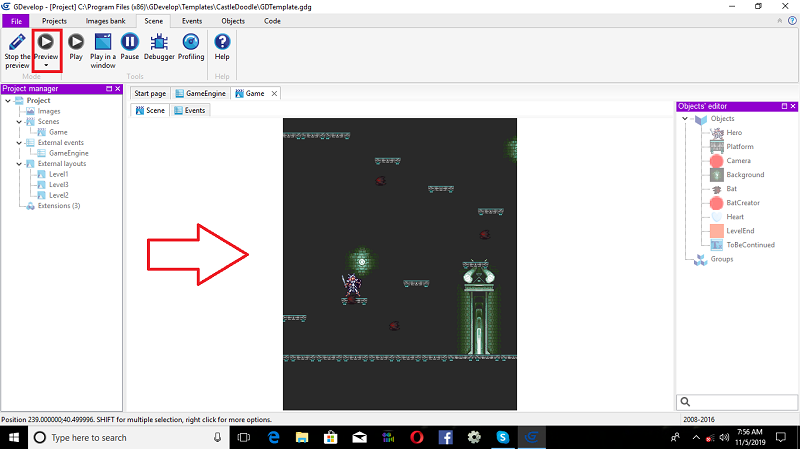Switch to the Events ribbon tab
The height and width of the screenshot is (449, 800).
coord(192,21)
